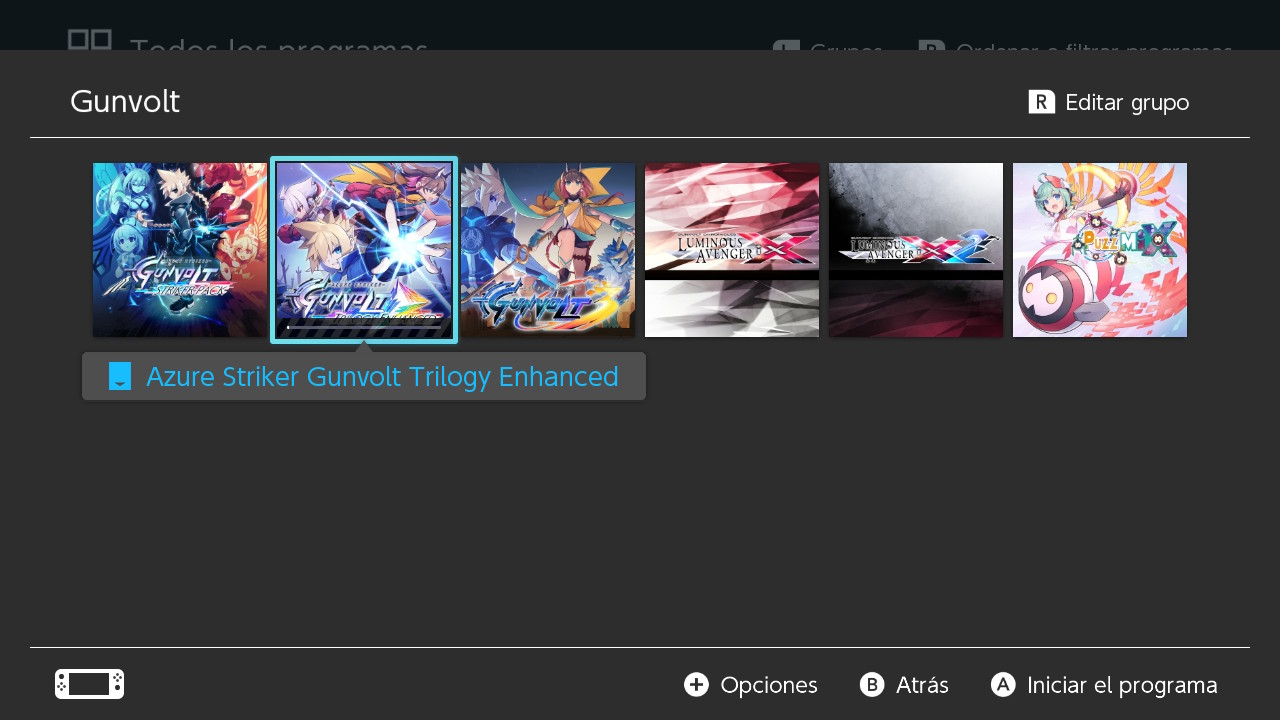Go back with Atrás
The height and width of the screenshot is (720, 1280).
(922, 685)
